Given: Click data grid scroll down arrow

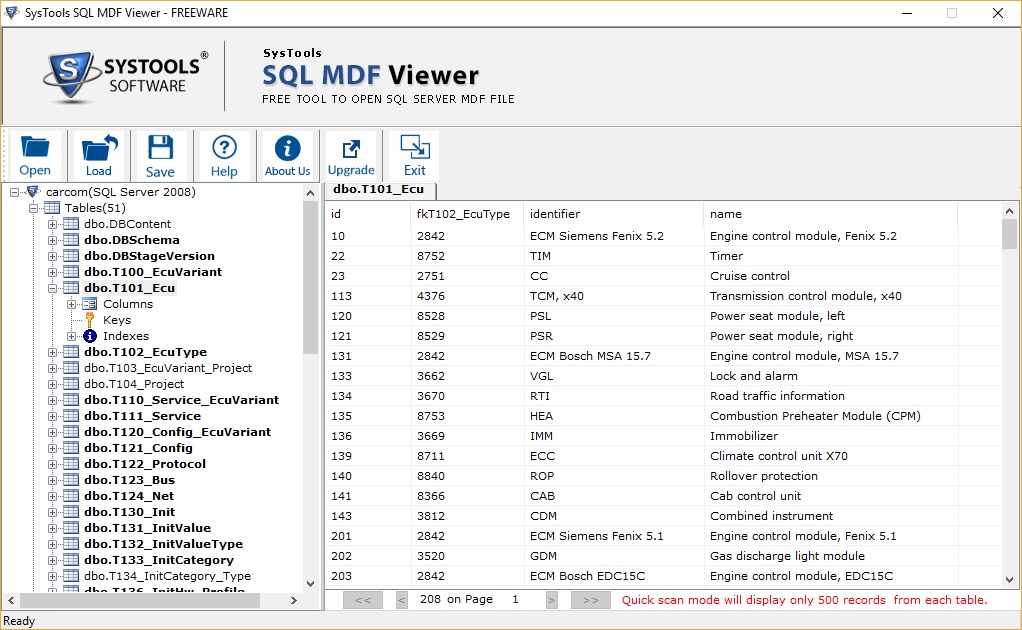Looking at the screenshot, I should pos(1009,580).
